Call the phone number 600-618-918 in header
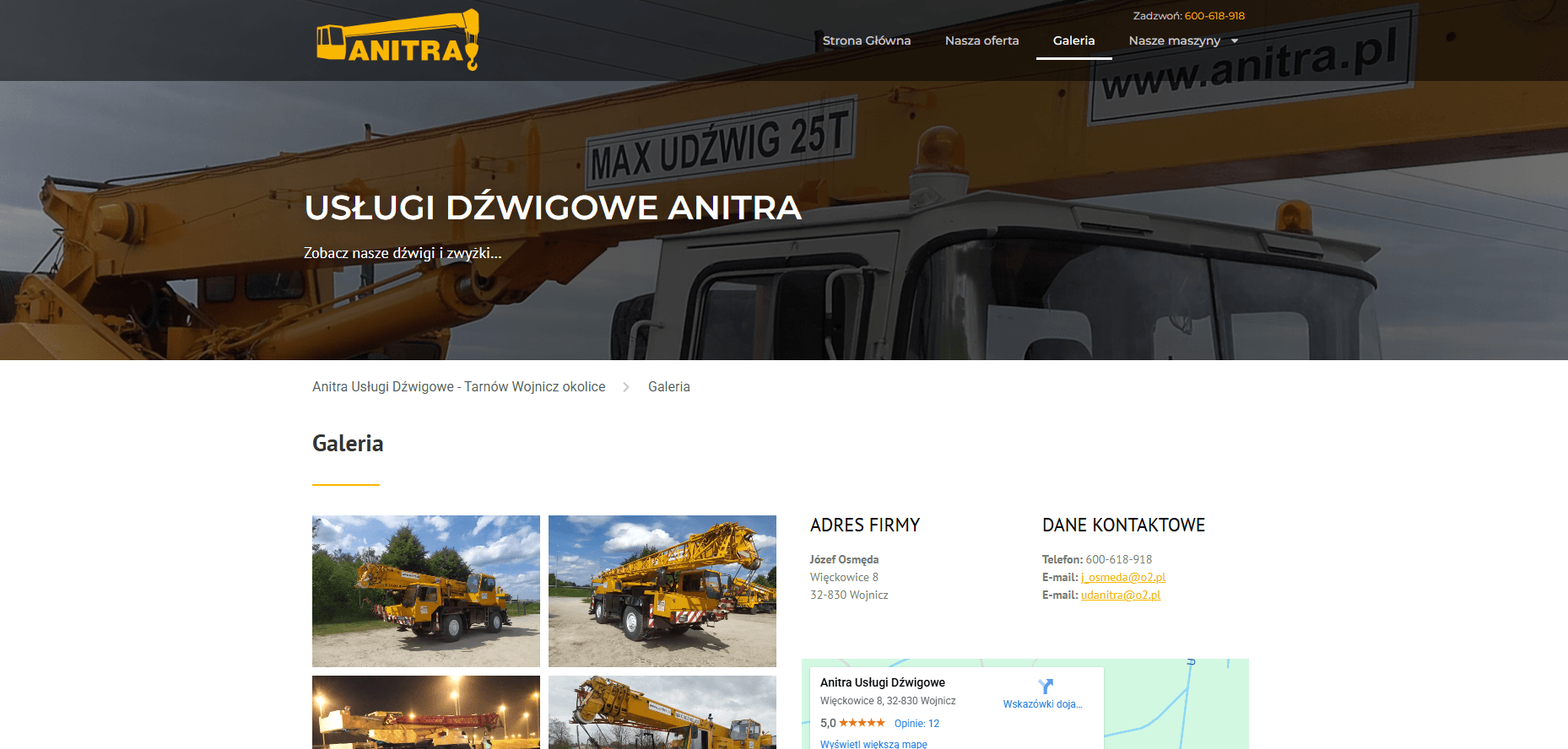This screenshot has height=749, width=1568. click(x=1214, y=16)
